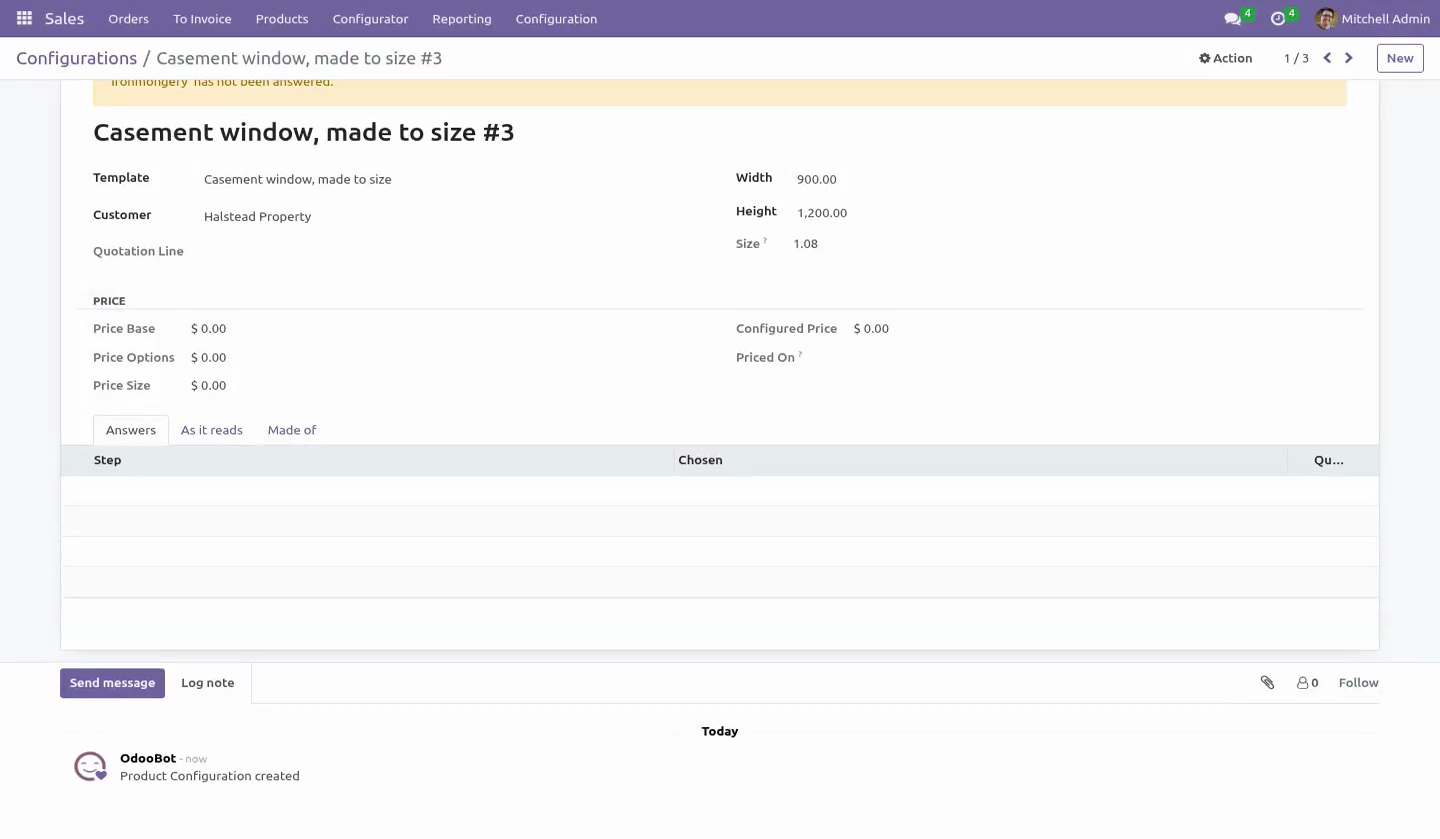Click the paperclip attachments icon
Image resolution: width=1440 pixels, height=839 pixels.
coord(1267,683)
